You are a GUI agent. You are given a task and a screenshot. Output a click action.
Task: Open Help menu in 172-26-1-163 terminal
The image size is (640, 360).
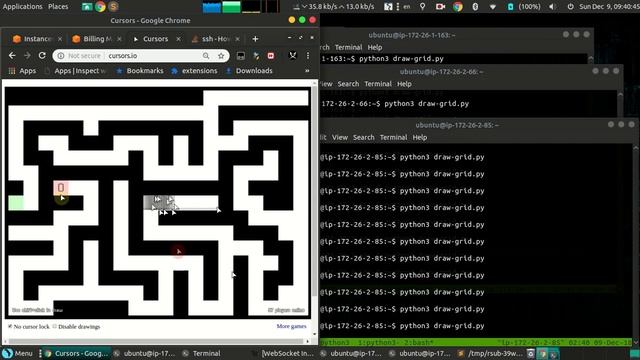click(375, 47)
